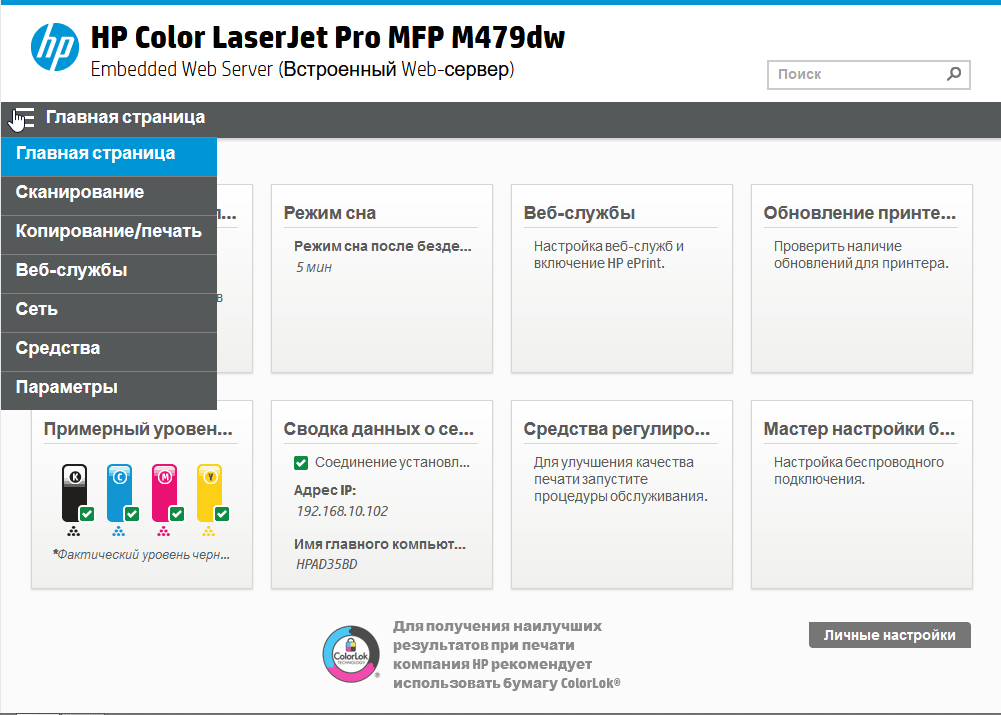1001x715 pixels.
Task: Click the Embedded Web Server subtitle
Action: click(302, 69)
